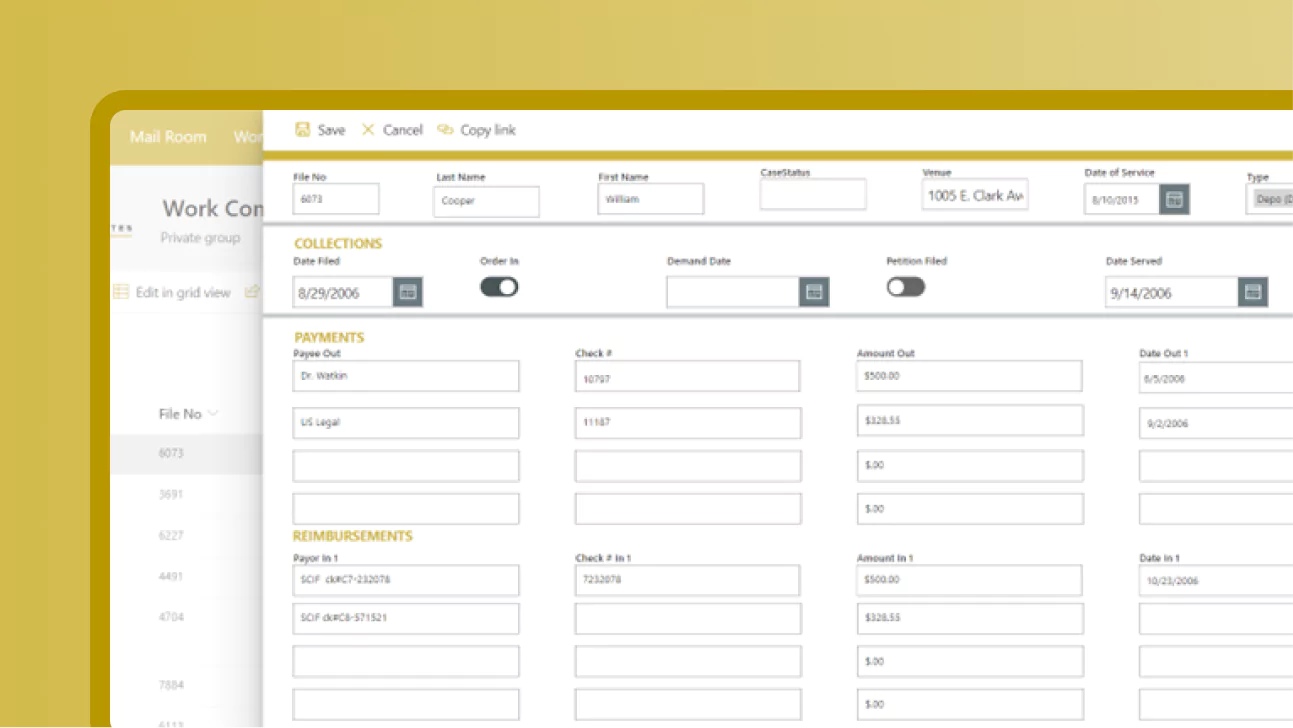Toggle the Petition Filed switch on
The image size is (1293, 728).
click(905, 287)
